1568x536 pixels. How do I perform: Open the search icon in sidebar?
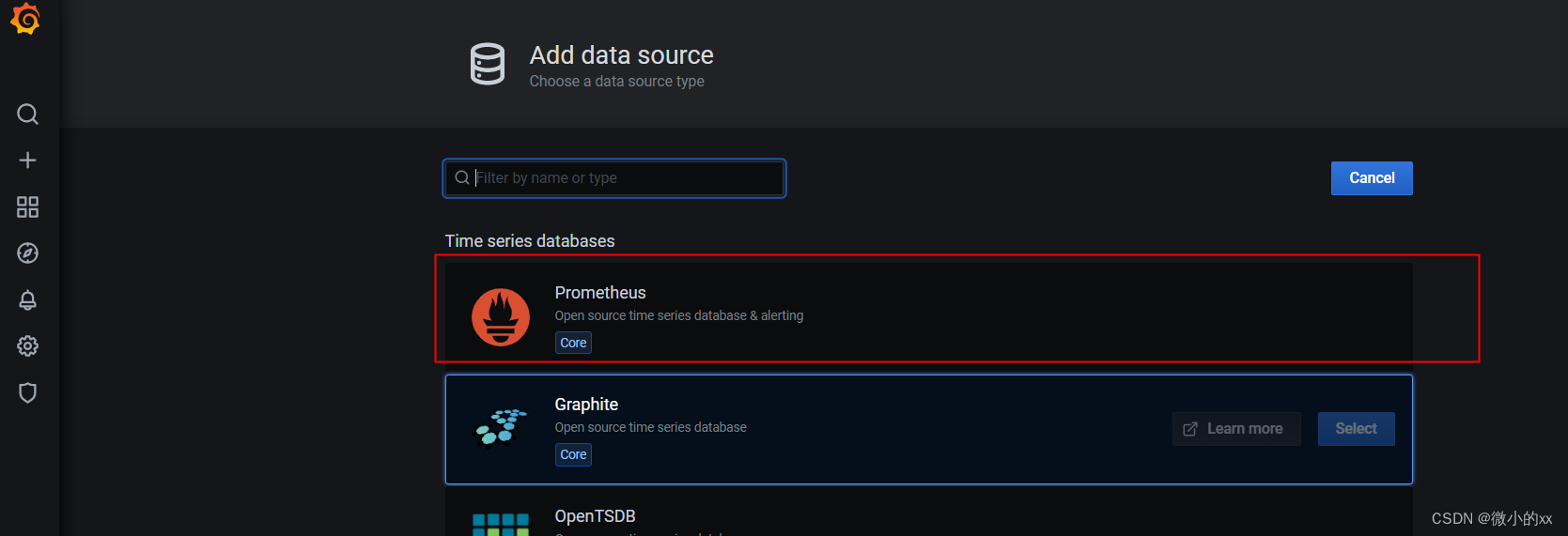28,115
